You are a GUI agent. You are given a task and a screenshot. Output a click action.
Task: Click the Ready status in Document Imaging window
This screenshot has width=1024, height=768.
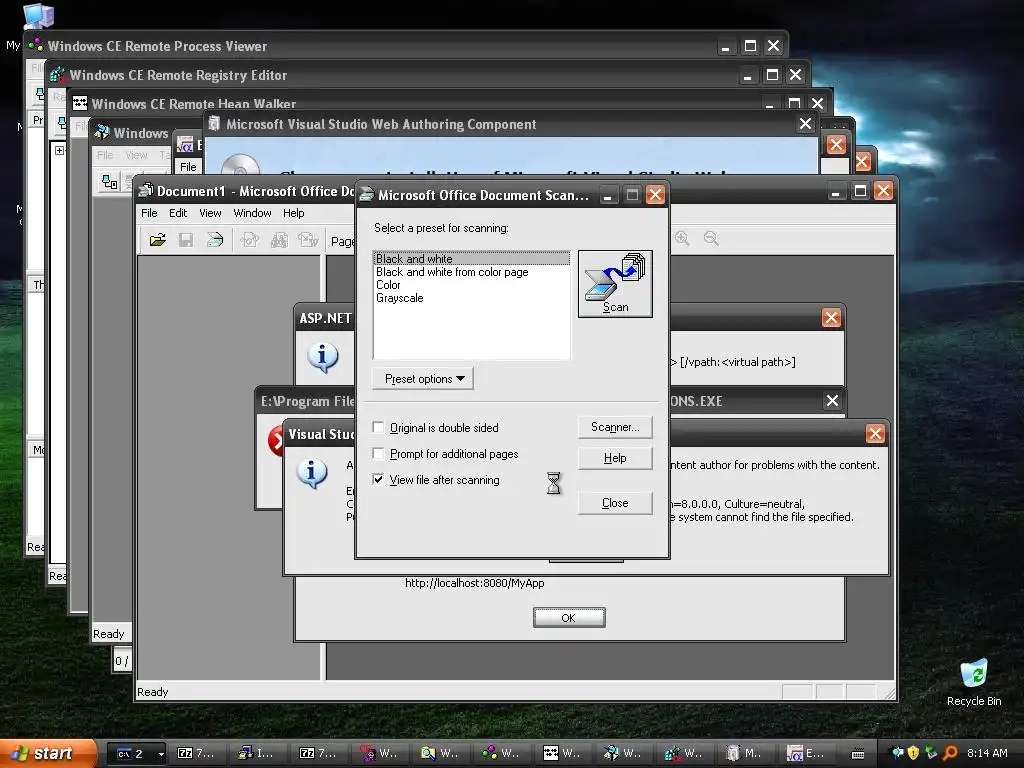pyautogui.click(x=152, y=692)
